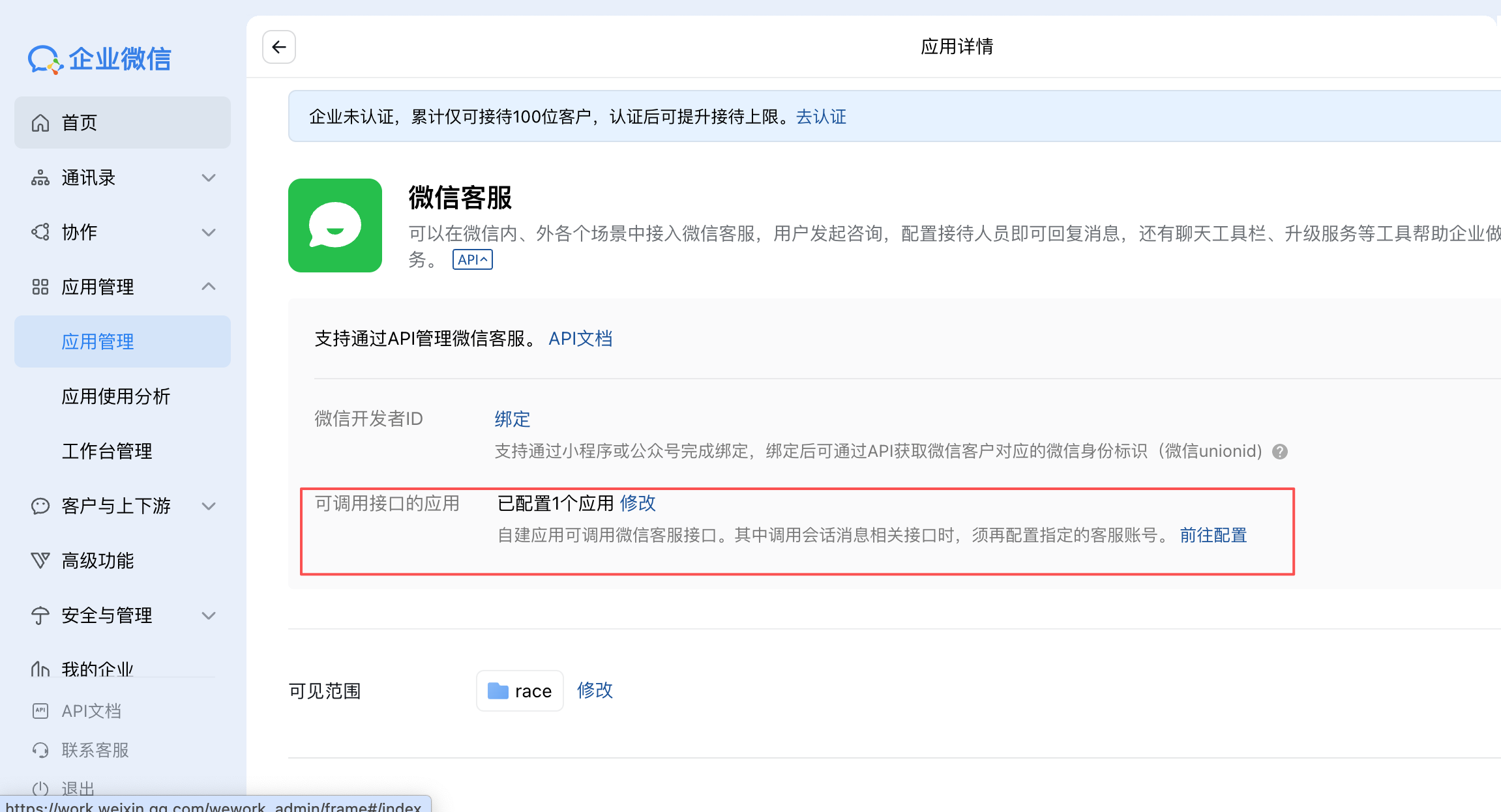Image resolution: width=1501 pixels, height=812 pixels.
Task: Collapse the 应用管理 section chevron
Action: [209, 287]
